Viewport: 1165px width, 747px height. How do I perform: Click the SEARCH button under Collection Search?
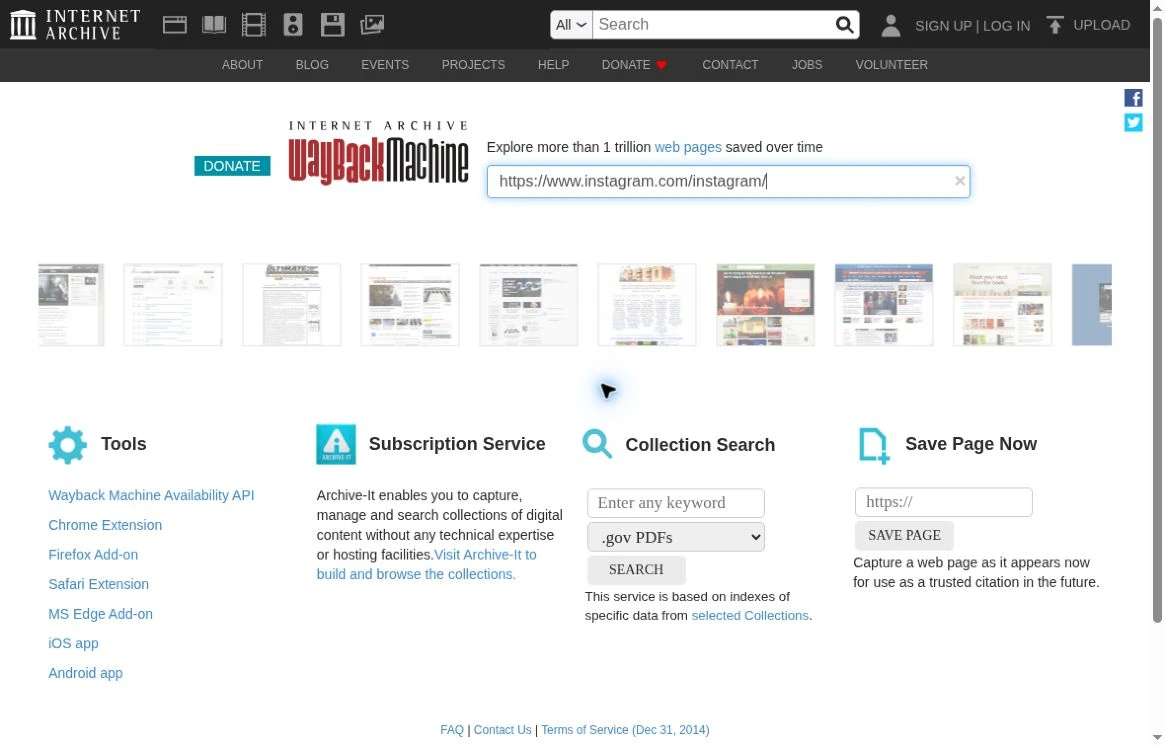(636, 570)
